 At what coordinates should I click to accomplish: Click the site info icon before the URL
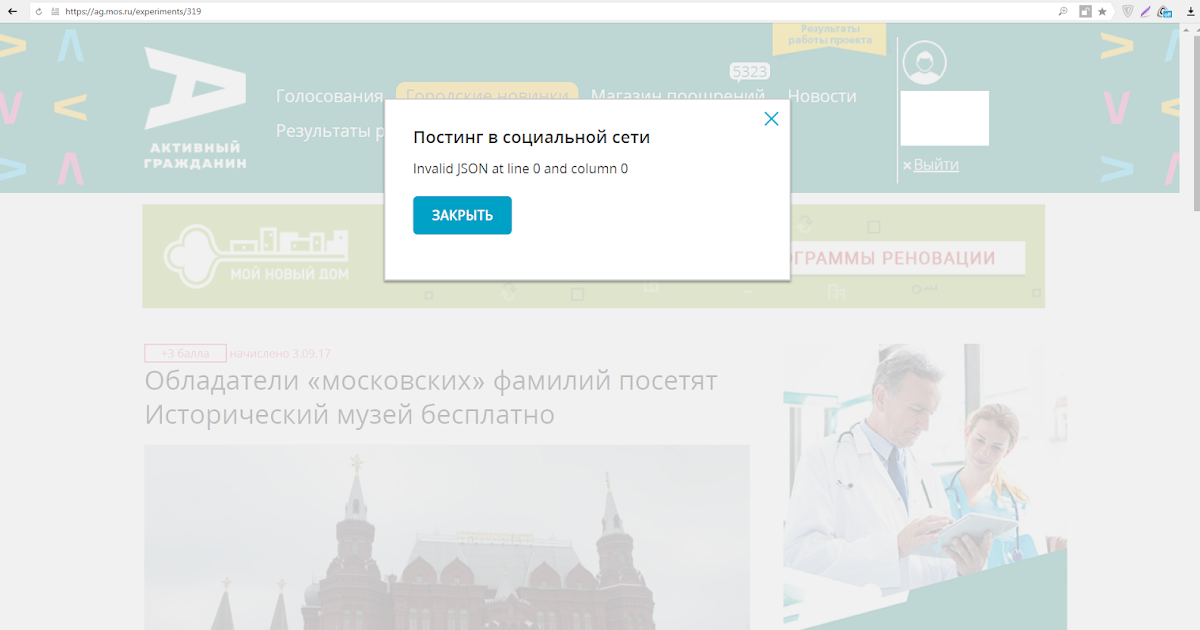pyautogui.click(x=56, y=11)
